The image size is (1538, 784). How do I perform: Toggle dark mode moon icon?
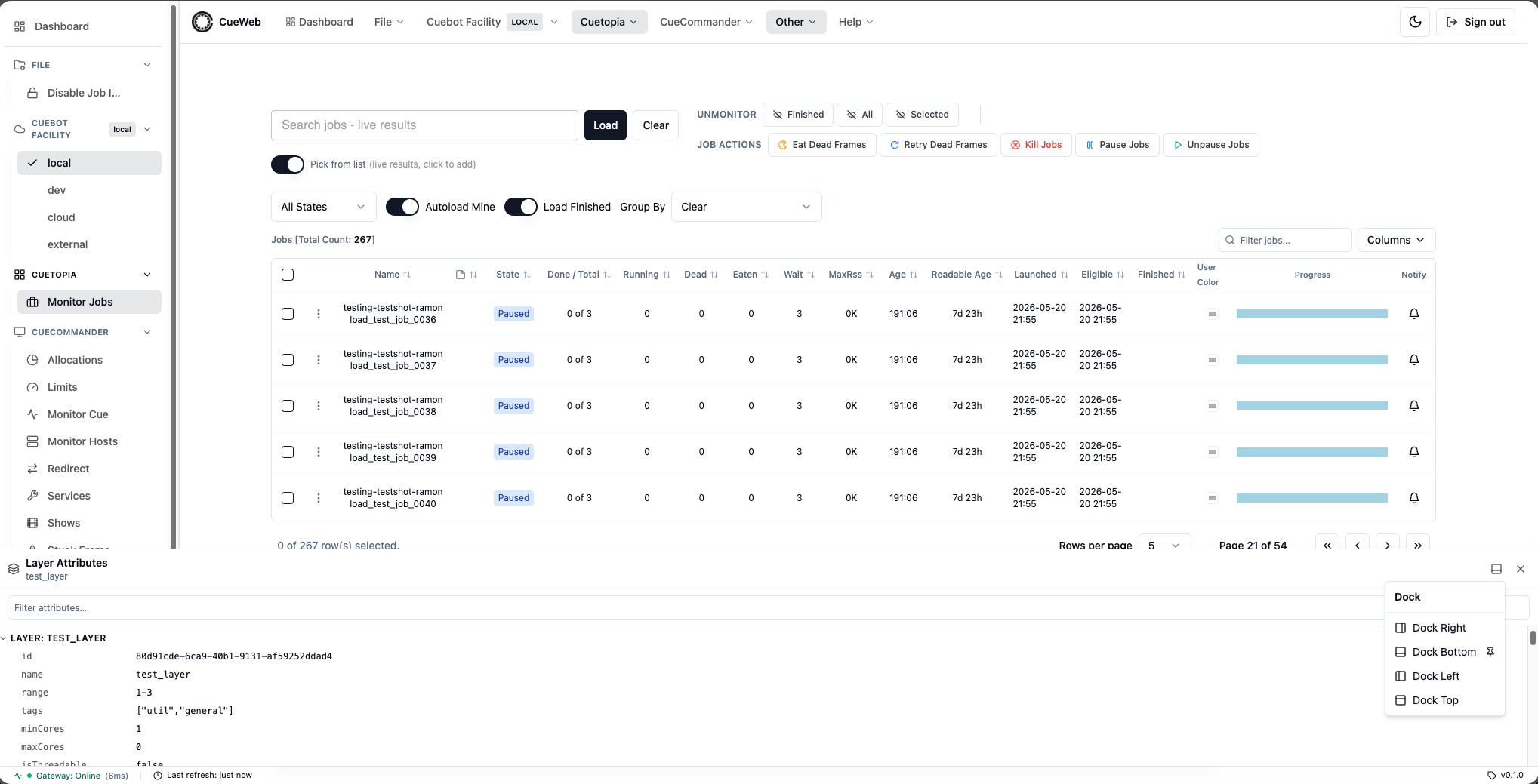click(1415, 22)
